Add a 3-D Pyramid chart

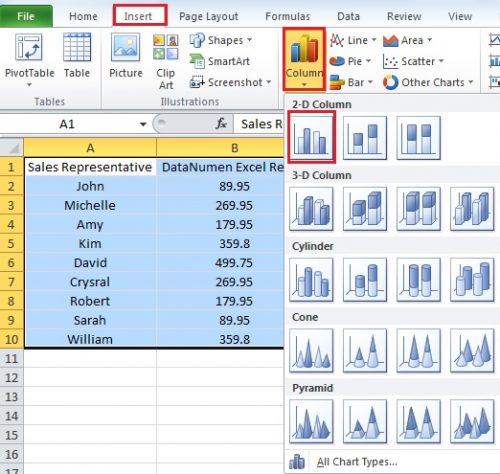(472, 421)
